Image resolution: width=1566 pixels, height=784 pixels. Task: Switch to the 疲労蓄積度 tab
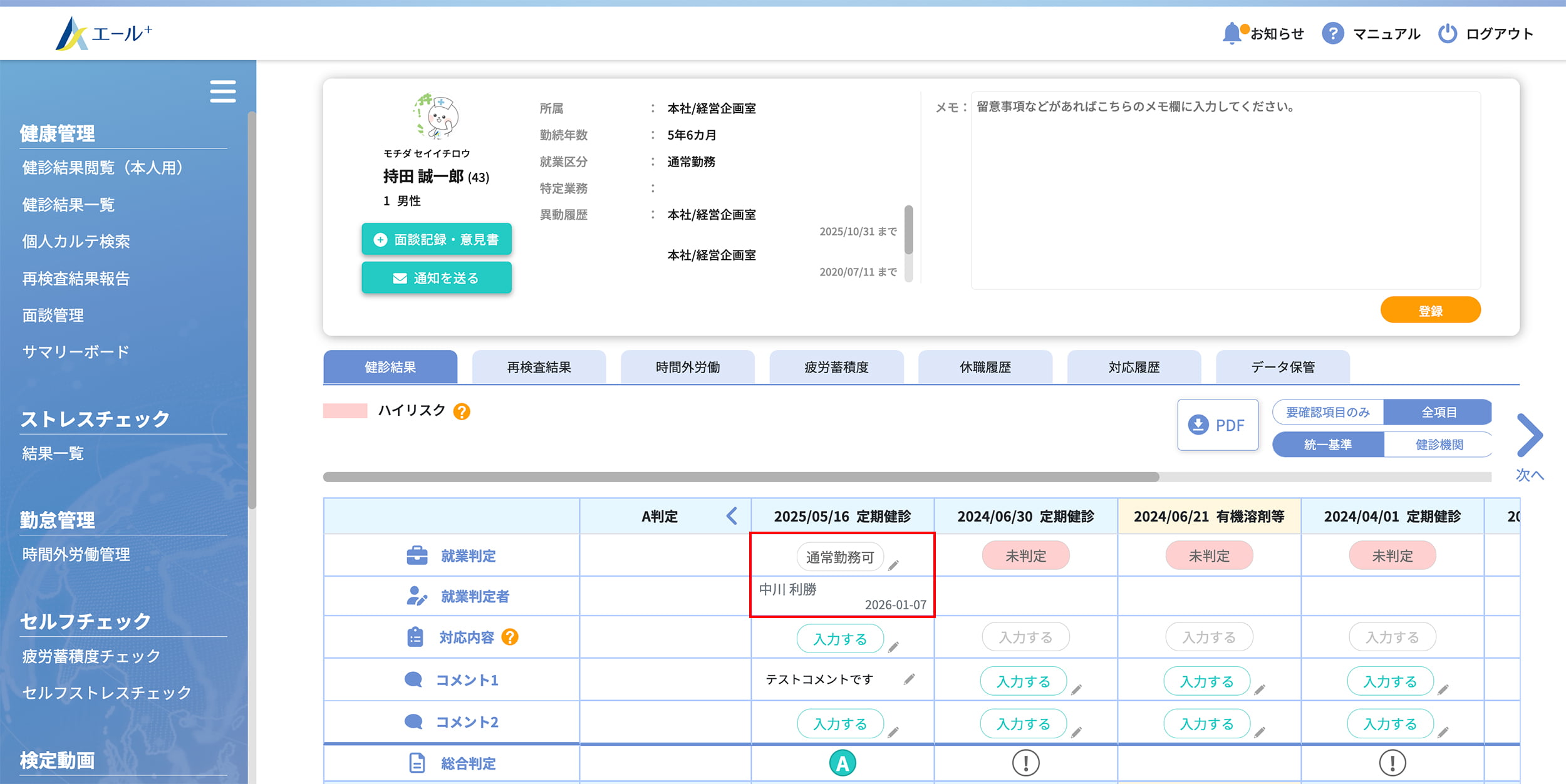836,367
